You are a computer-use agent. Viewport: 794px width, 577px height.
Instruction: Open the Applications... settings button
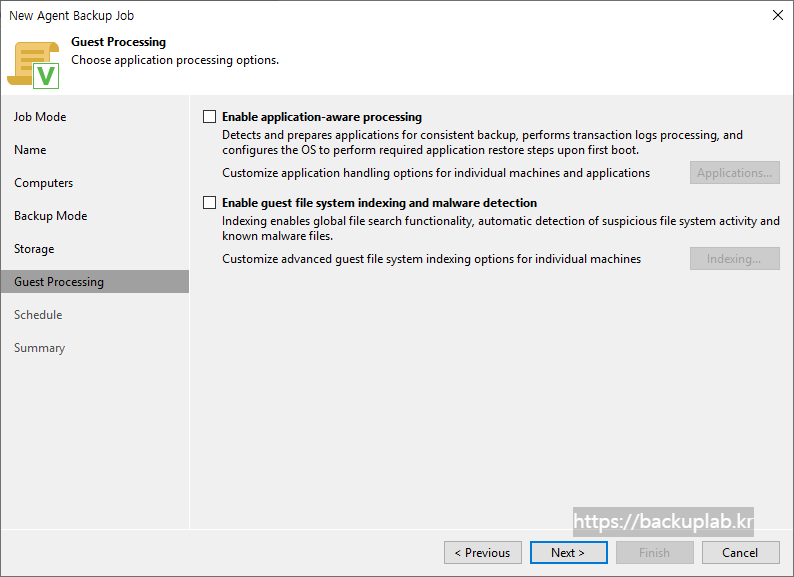734,173
